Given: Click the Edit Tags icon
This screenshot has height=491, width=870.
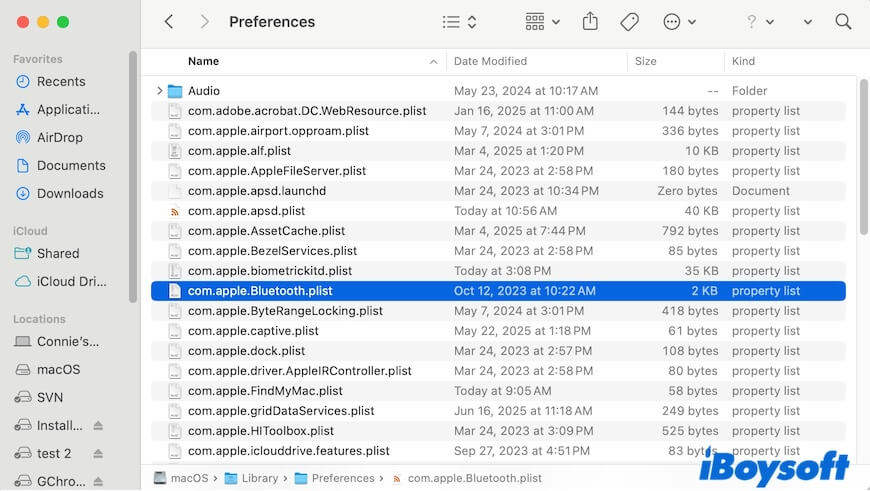Looking at the screenshot, I should pos(629,21).
